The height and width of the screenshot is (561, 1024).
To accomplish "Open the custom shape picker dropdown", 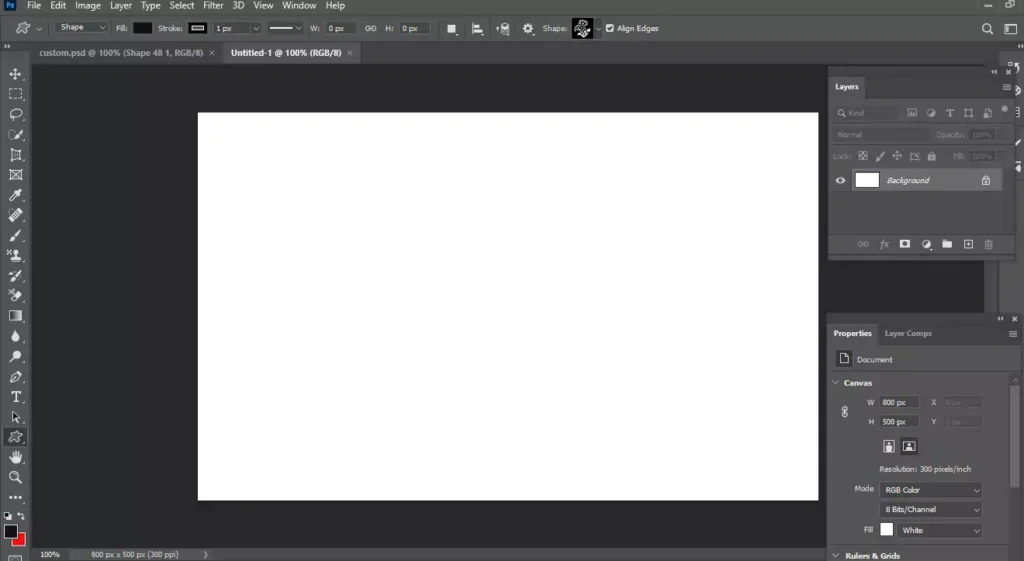I will click(x=598, y=29).
